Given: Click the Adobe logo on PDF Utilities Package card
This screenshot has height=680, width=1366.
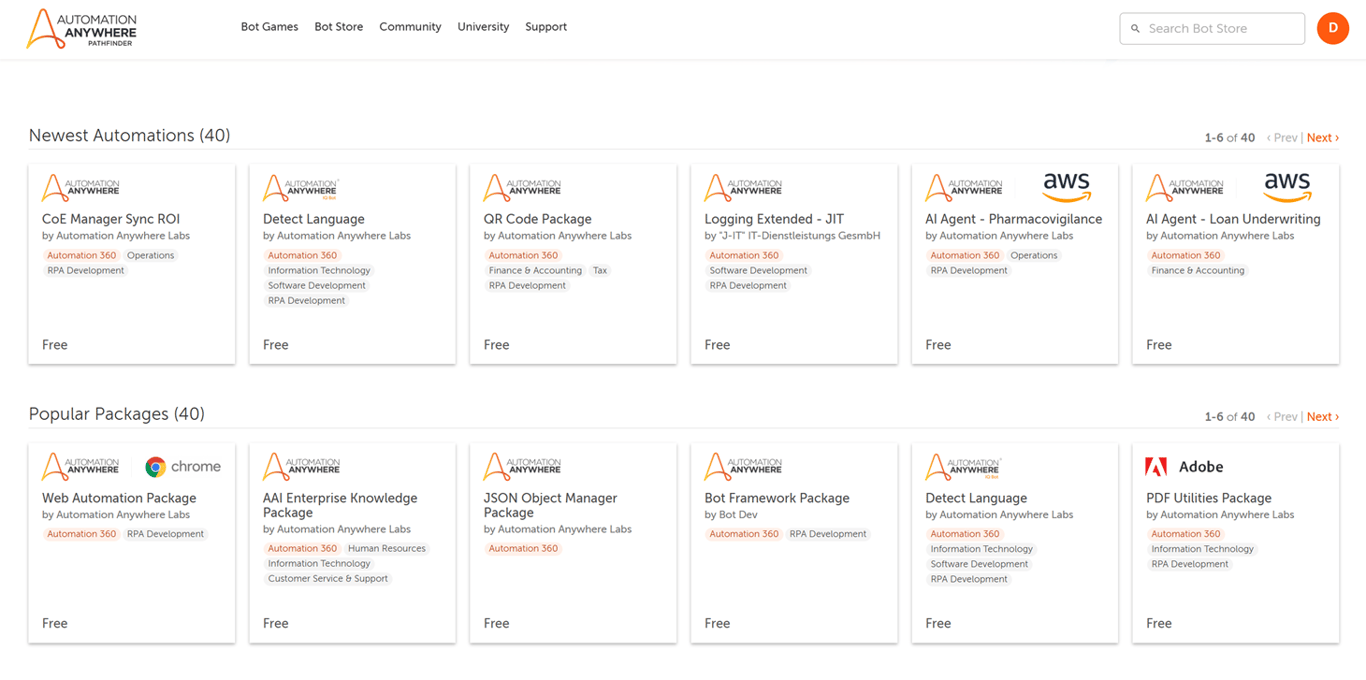Looking at the screenshot, I should click(x=1158, y=466).
